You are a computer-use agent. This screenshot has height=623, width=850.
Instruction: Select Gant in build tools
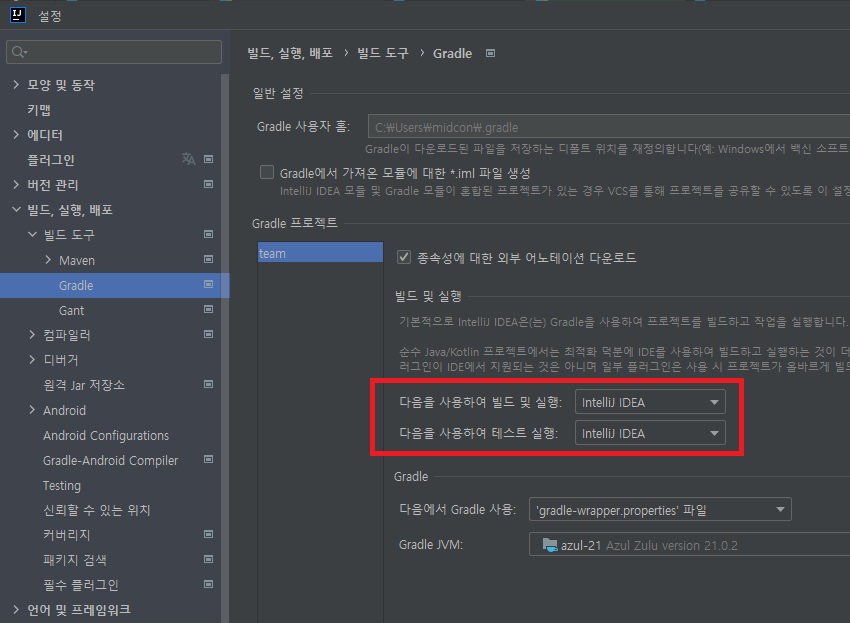[x=71, y=310]
